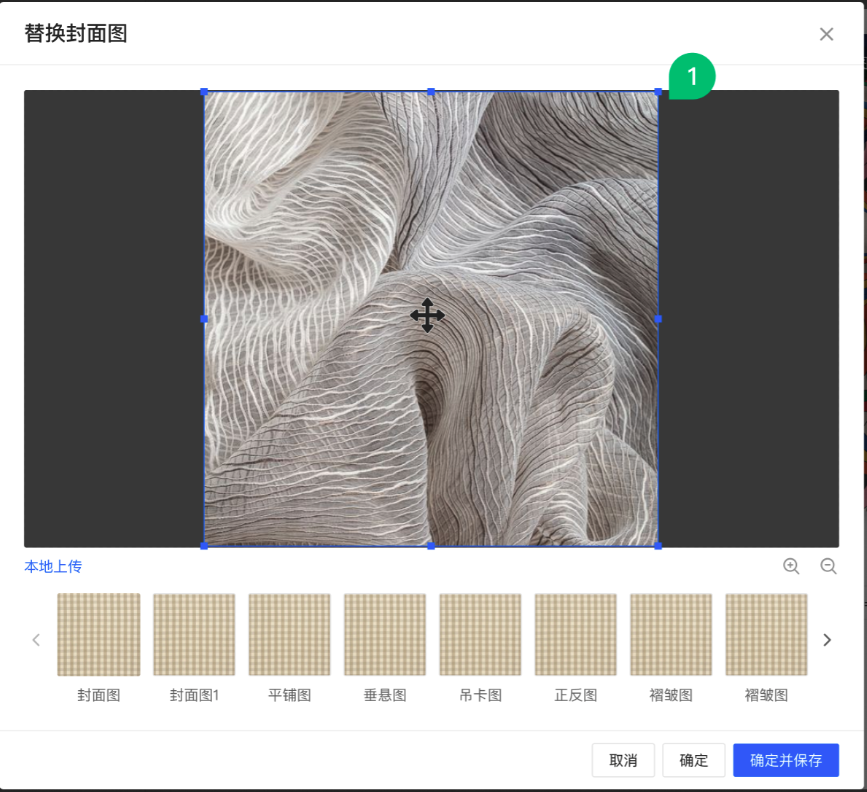Screen dimensions: 867x792
Task: Click the blue 确定并保存 button
Action: coord(785,760)
